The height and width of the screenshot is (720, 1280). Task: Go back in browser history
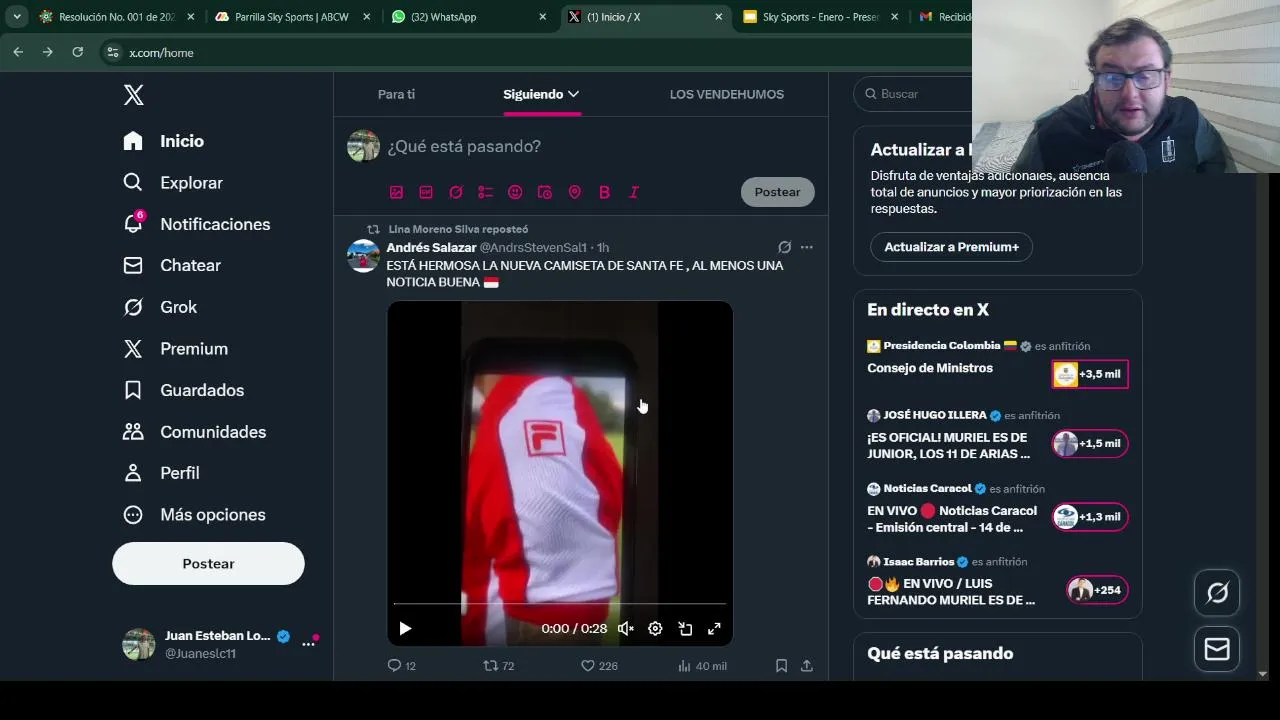18,52
